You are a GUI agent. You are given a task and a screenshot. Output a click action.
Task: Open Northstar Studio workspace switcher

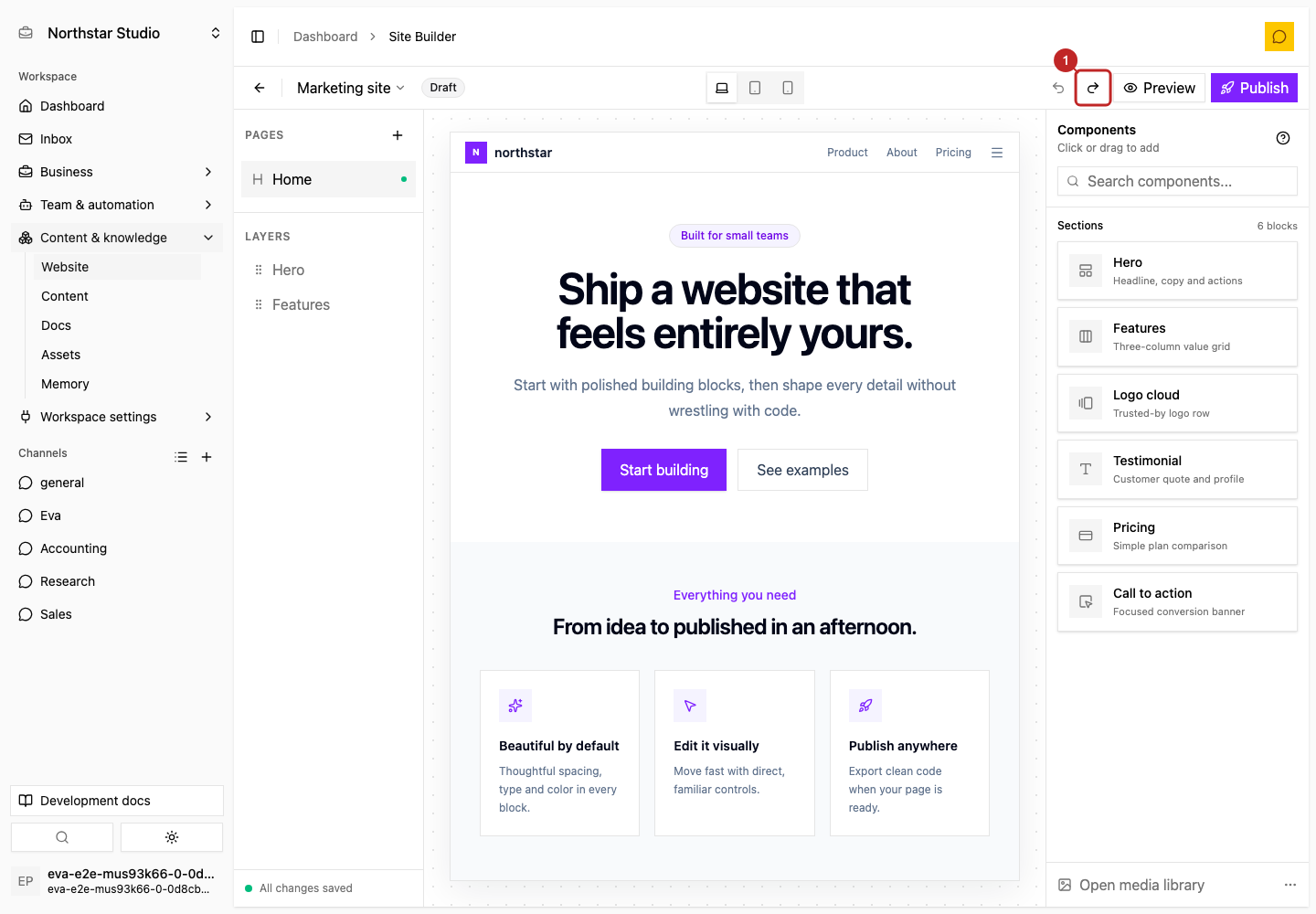121,33
